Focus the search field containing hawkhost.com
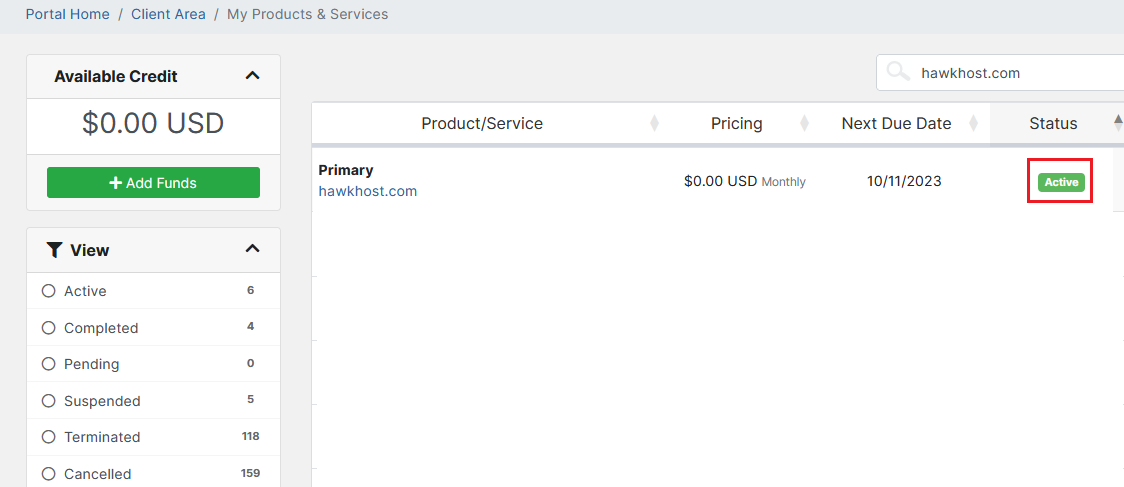 [x=1010, y=72]
